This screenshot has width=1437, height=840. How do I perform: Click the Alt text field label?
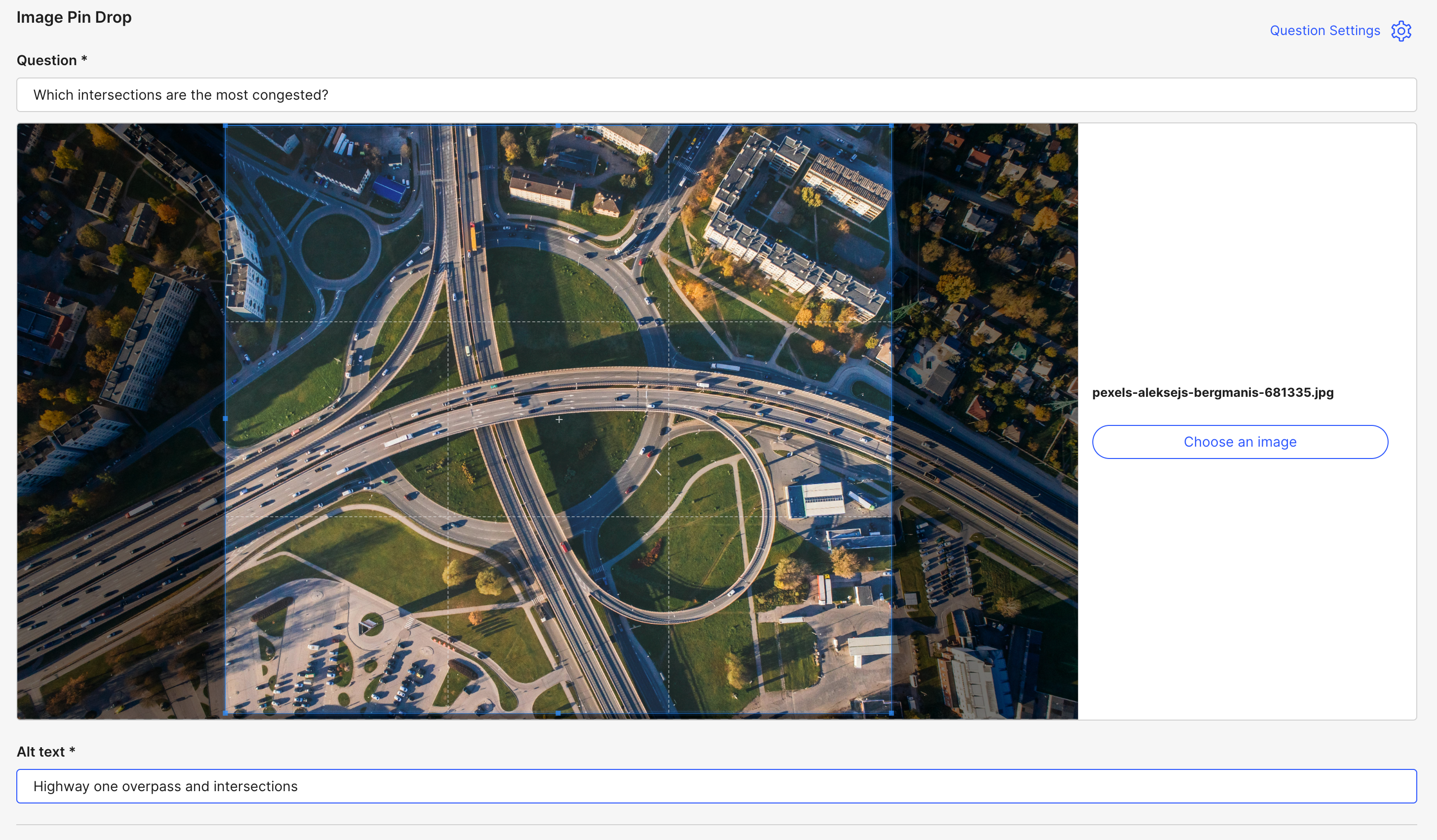point(45,752)
